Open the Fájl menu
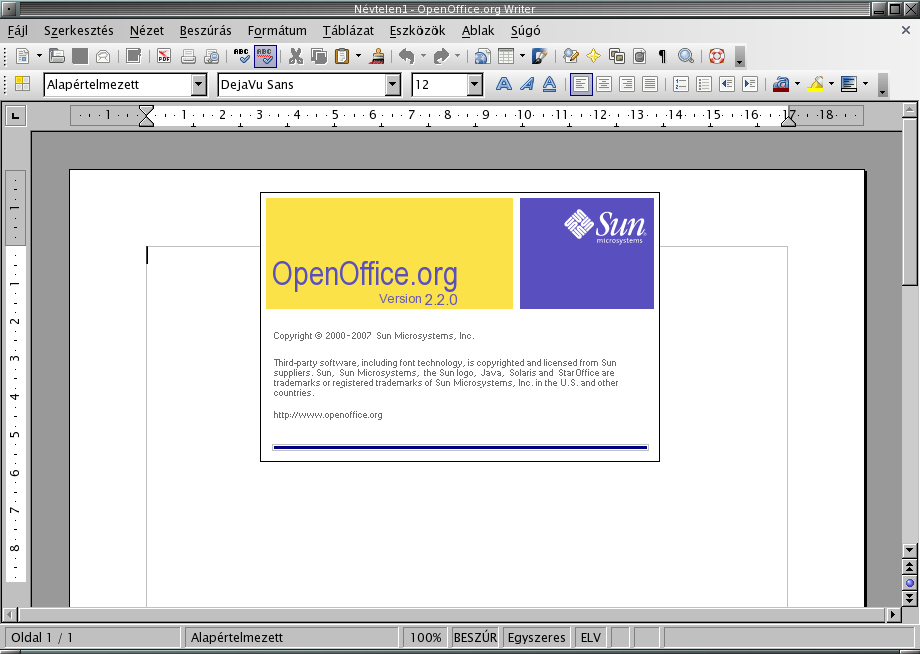The image size is (920, 654). tap(18, 31)
